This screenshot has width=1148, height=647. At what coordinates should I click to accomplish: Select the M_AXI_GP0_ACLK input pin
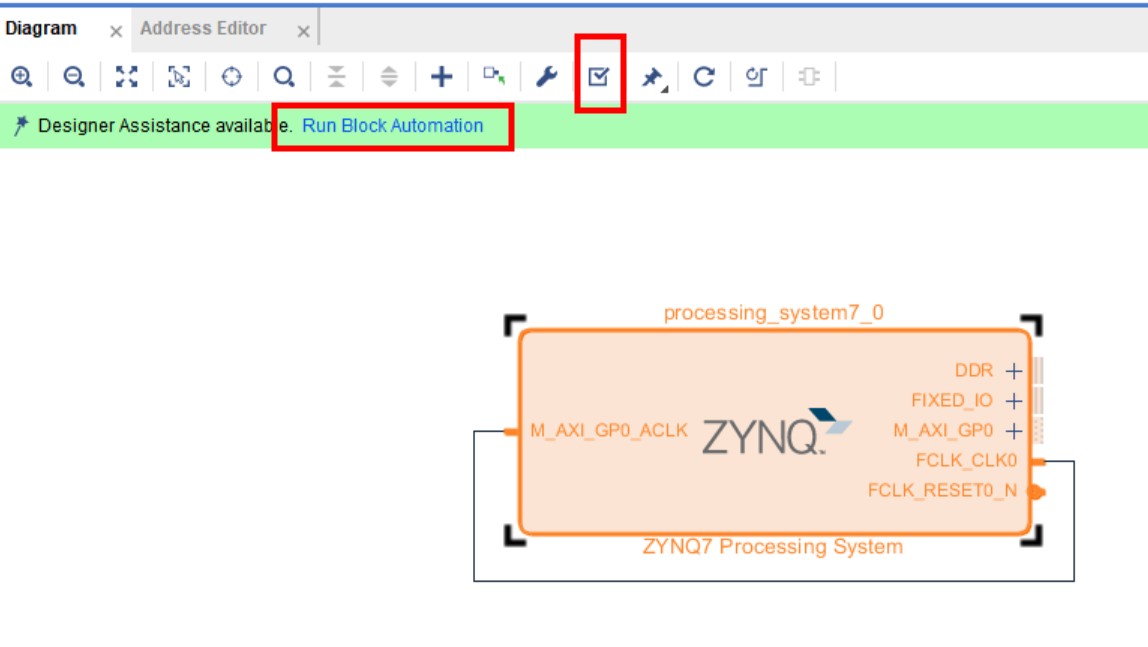pyautogui.click(x=511, y=432)
